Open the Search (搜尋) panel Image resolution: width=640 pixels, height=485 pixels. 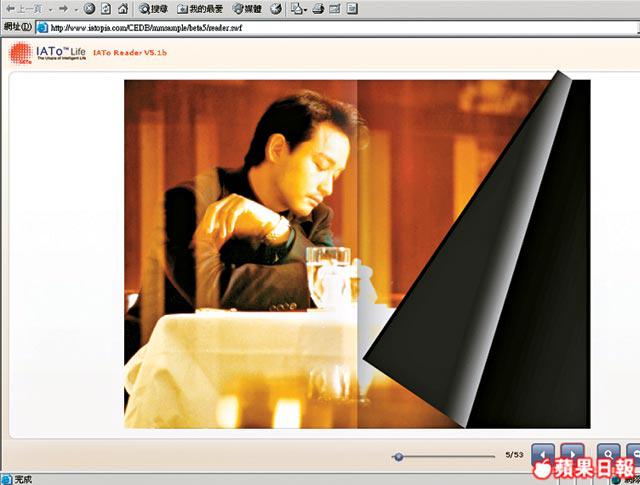(153, 8)
